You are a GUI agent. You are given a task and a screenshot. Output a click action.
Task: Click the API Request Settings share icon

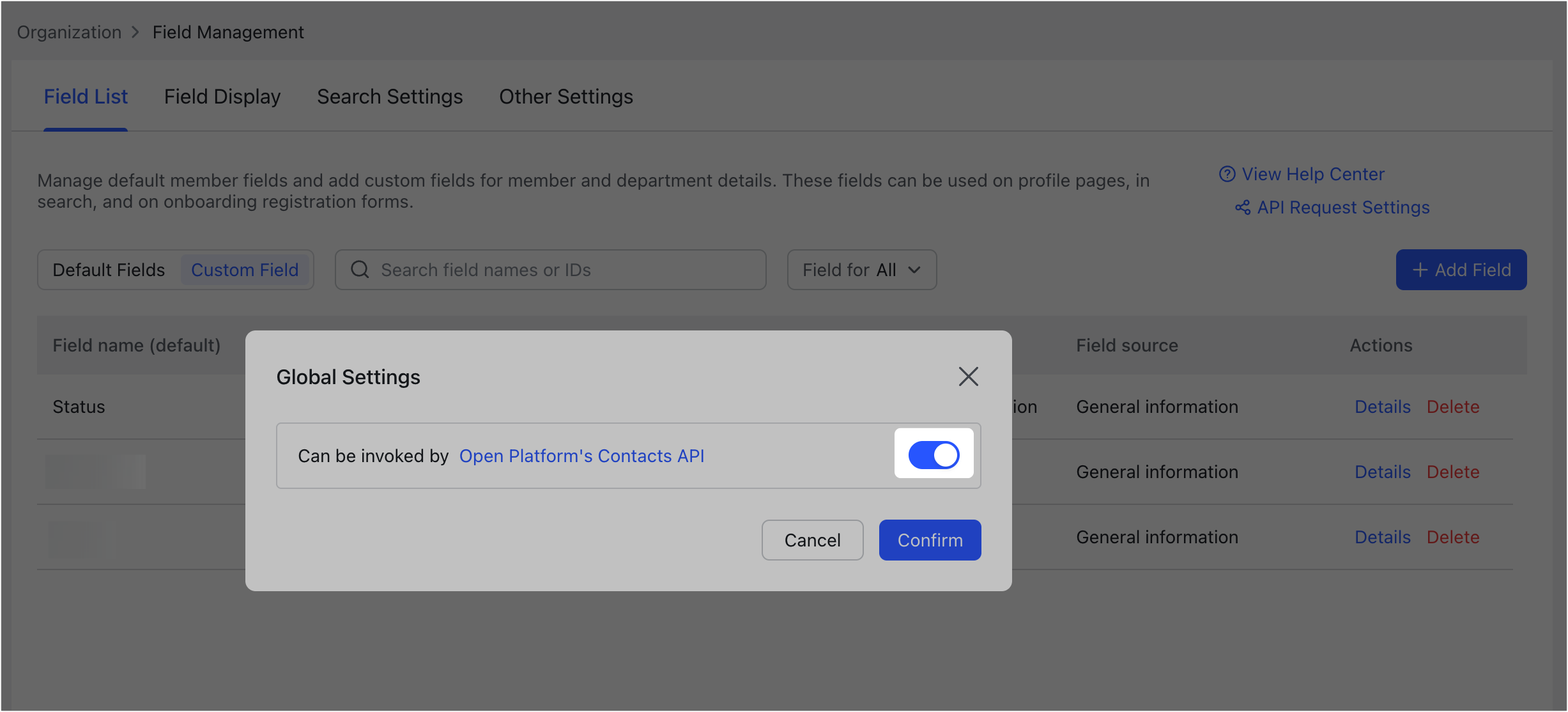click(x=1243, y=207)
